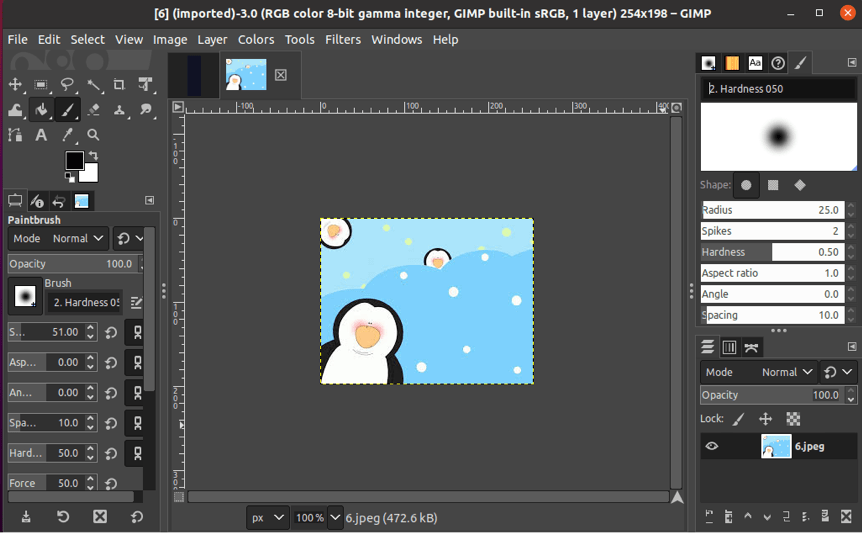Toggle lock position and size icon

click(x=765, y=419)
